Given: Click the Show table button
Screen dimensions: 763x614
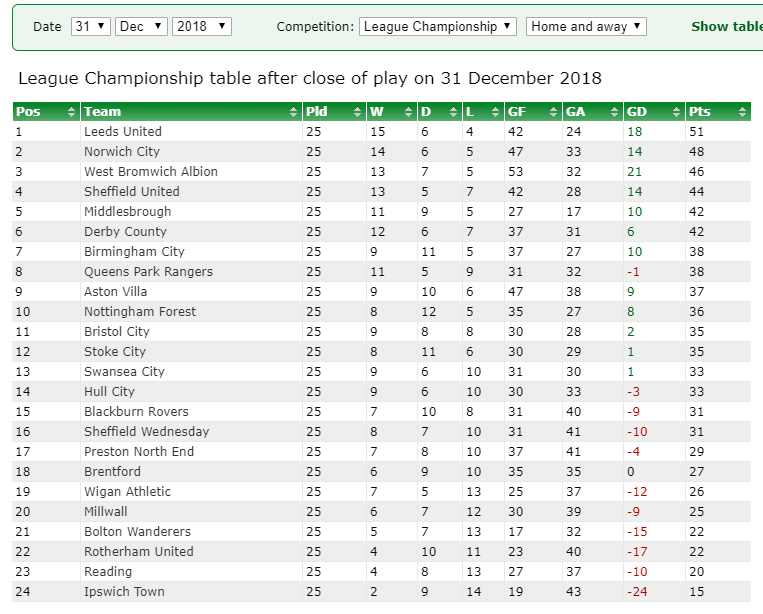Looking at the screenshot, I should pos(727,26).
